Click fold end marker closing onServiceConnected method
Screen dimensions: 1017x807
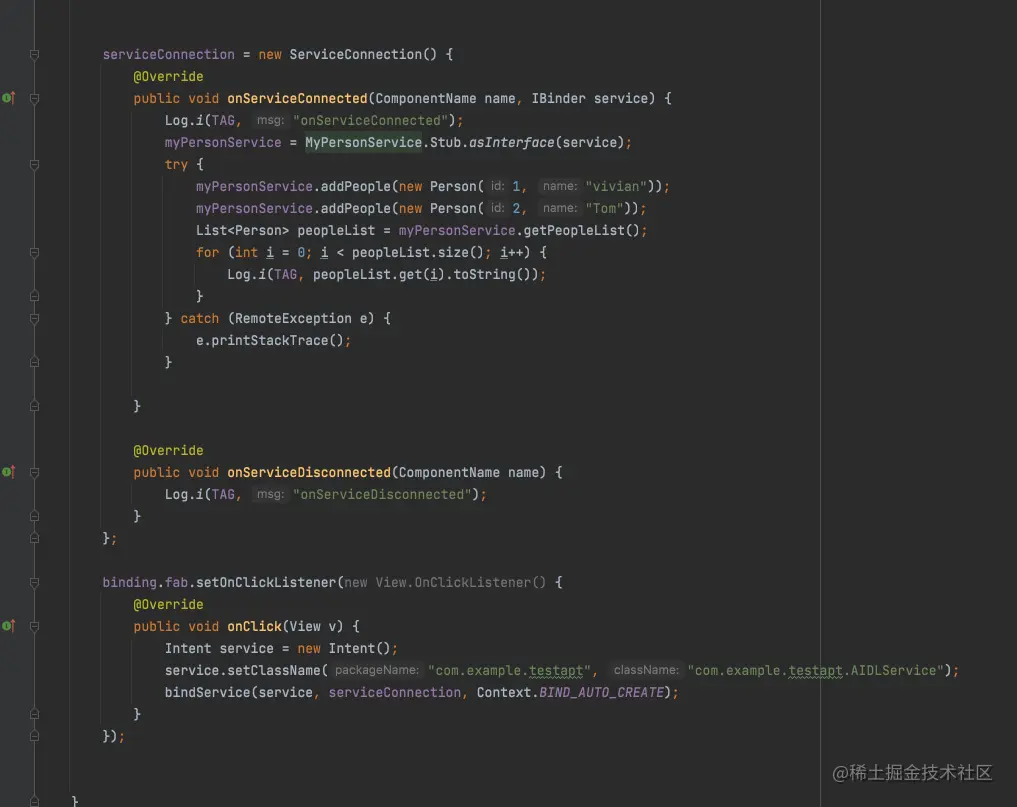(x=34, y=406)
